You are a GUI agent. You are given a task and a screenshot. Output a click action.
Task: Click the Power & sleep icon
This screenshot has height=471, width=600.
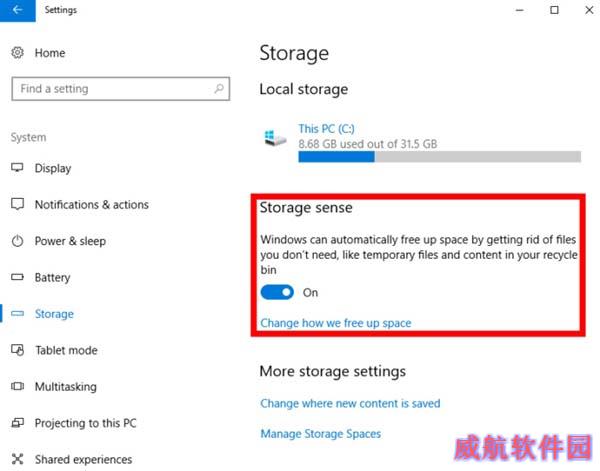(17, 241)
